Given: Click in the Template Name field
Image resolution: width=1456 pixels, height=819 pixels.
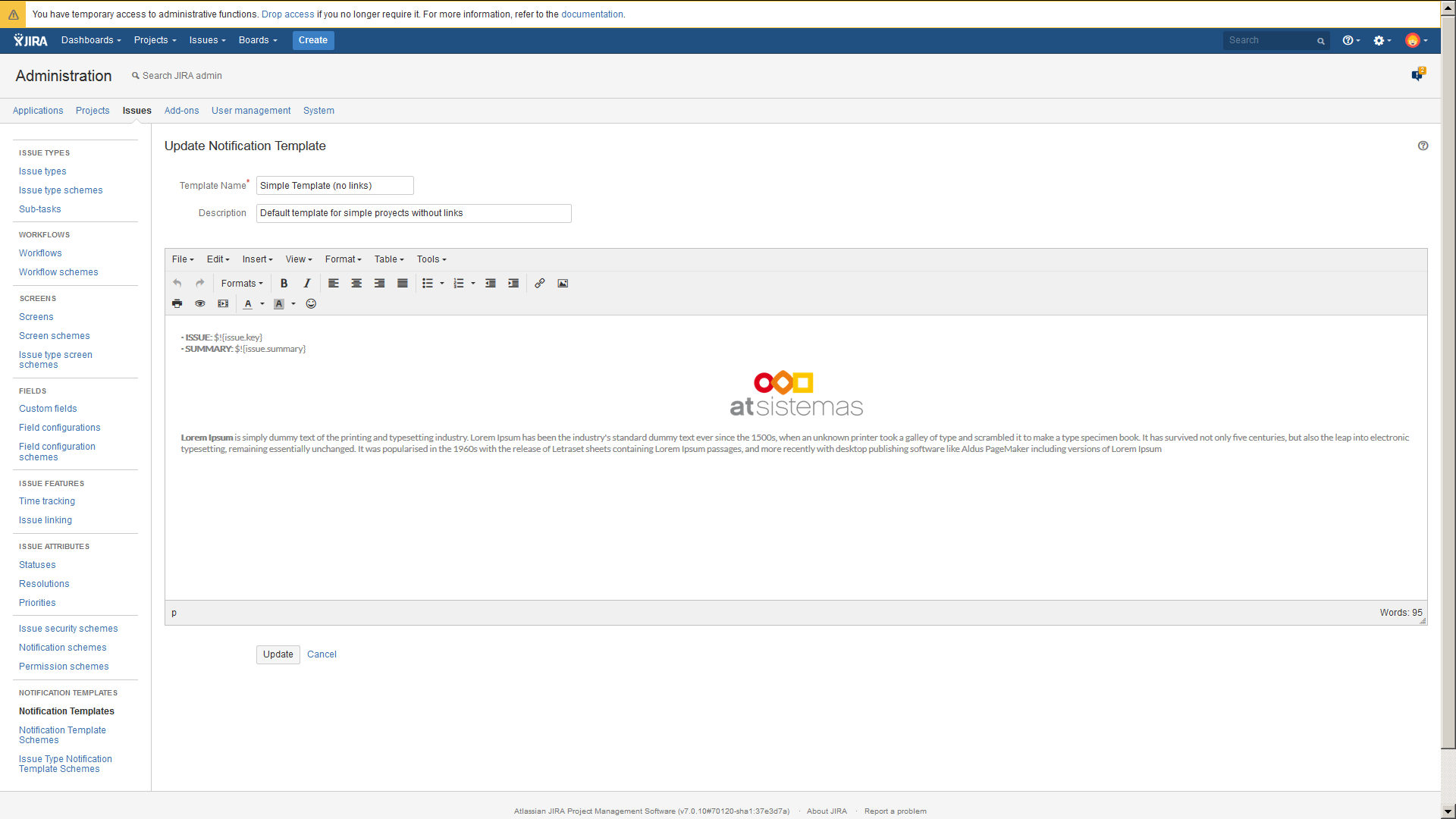Looking at the screenshot, I should click(334, 186).
